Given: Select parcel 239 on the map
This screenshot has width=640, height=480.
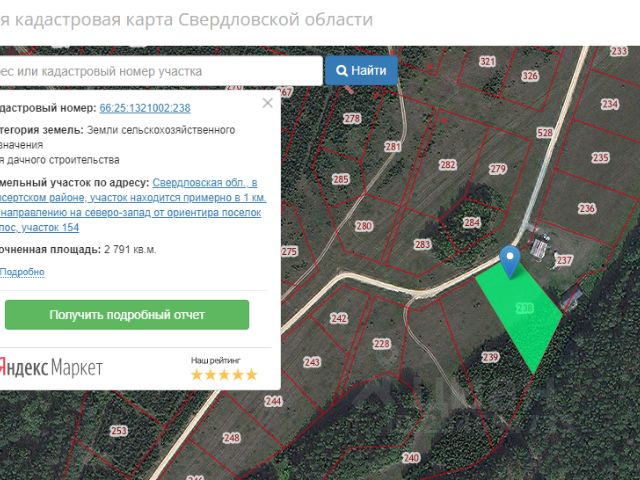Looking at the screenshot, I should coord(490,357).
